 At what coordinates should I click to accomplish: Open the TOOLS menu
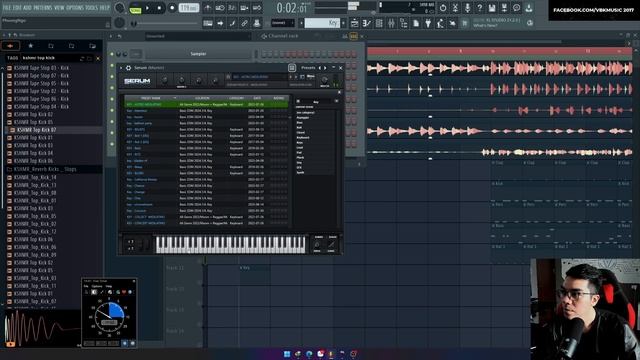click(x=92, y=7)
